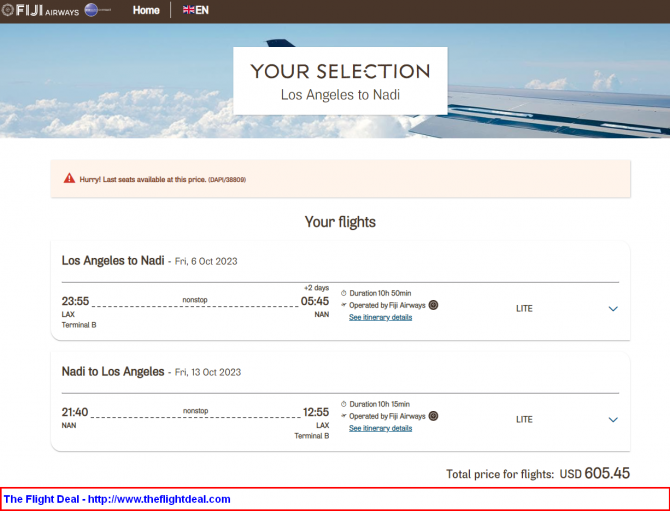Image resolution: width=670 pixels, height=511 pixels.
Task: Click 'Duration 10h 15min' text
Action: (x=379, y=404)
